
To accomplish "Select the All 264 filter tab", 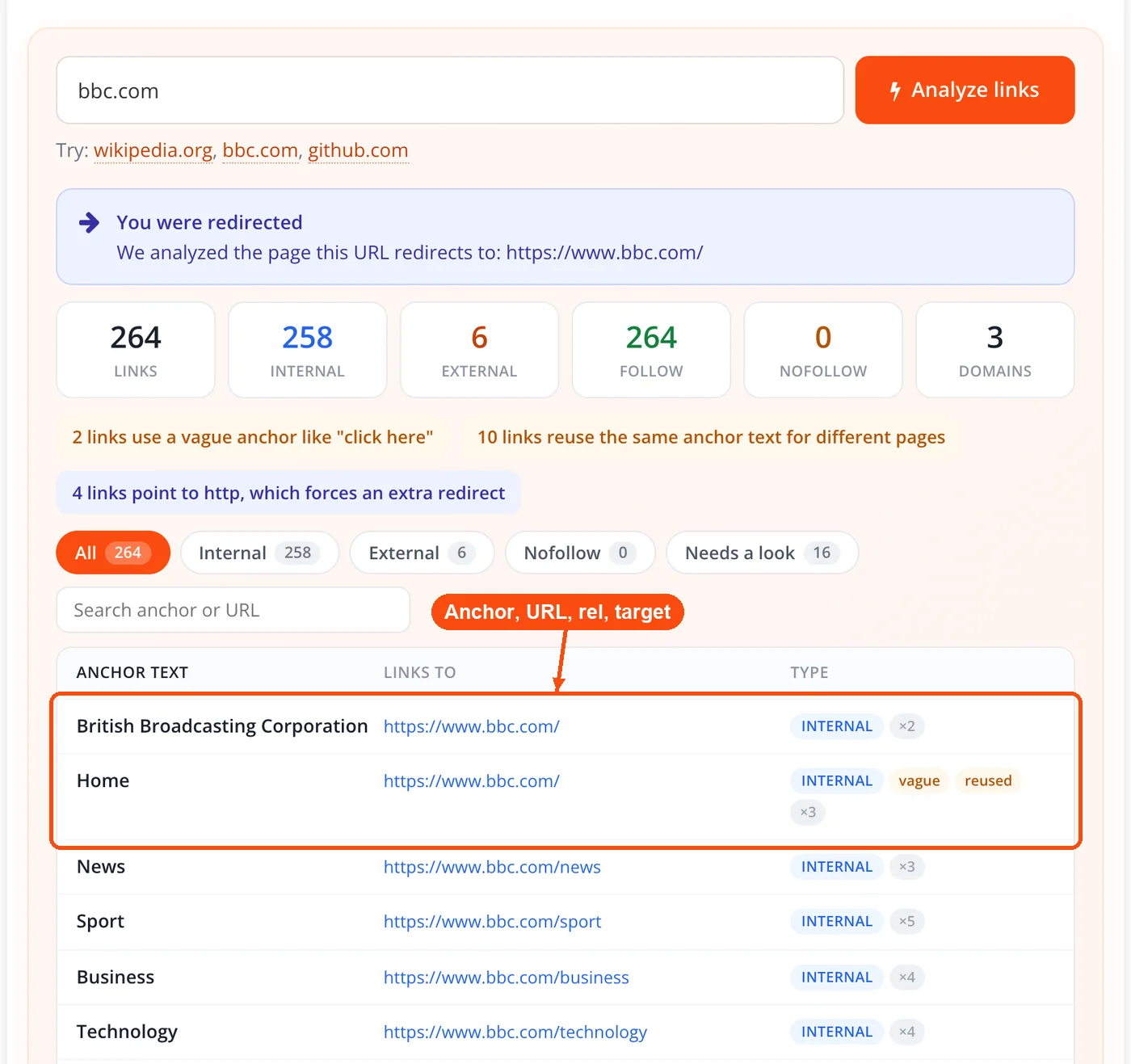I will coord(113,553).
